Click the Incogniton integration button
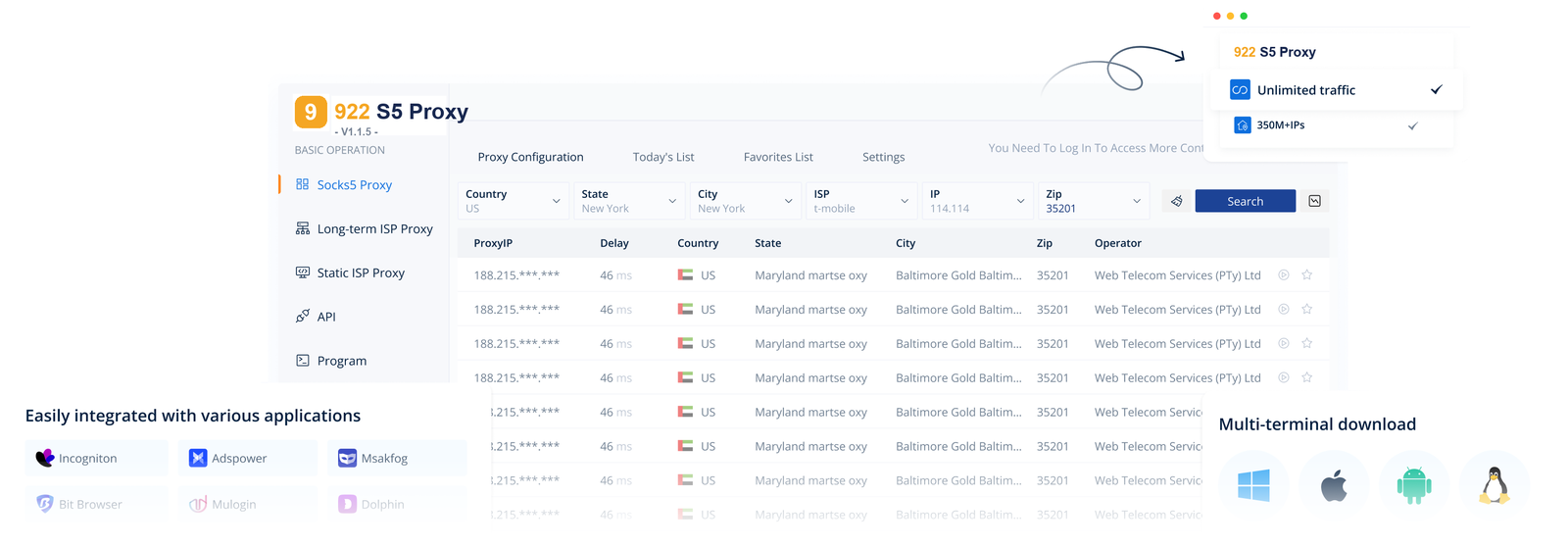The width and height of the screenshot is (1568, 545). coord(96,458)
